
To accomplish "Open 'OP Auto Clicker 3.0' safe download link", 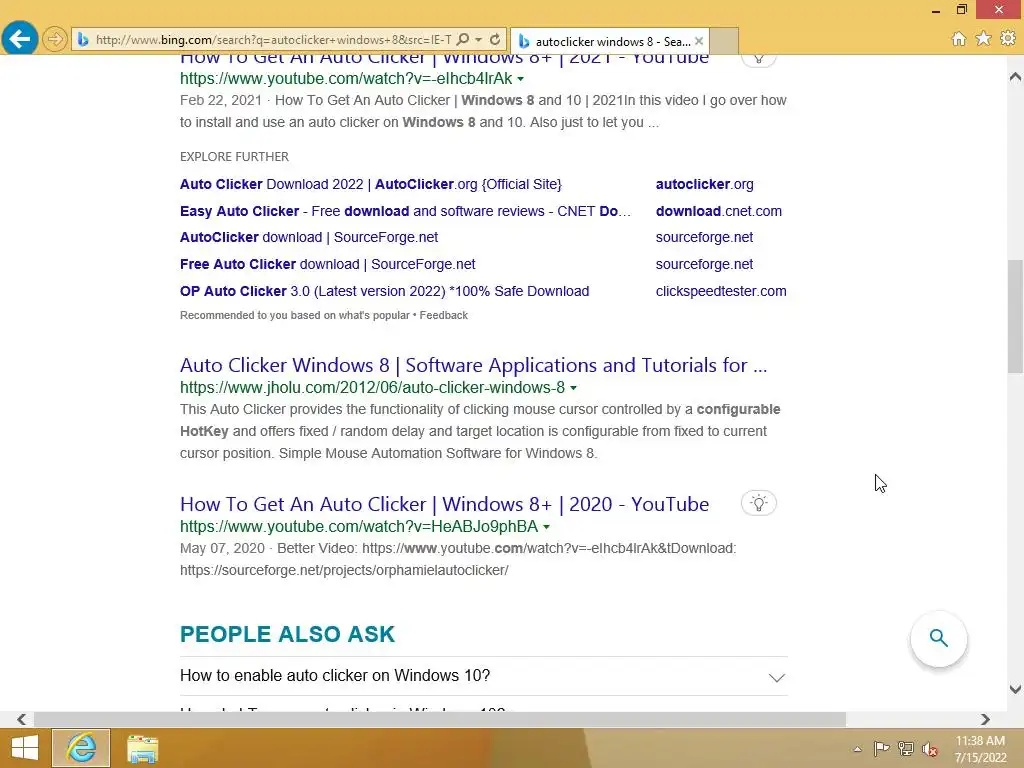I will pos(384,291).
